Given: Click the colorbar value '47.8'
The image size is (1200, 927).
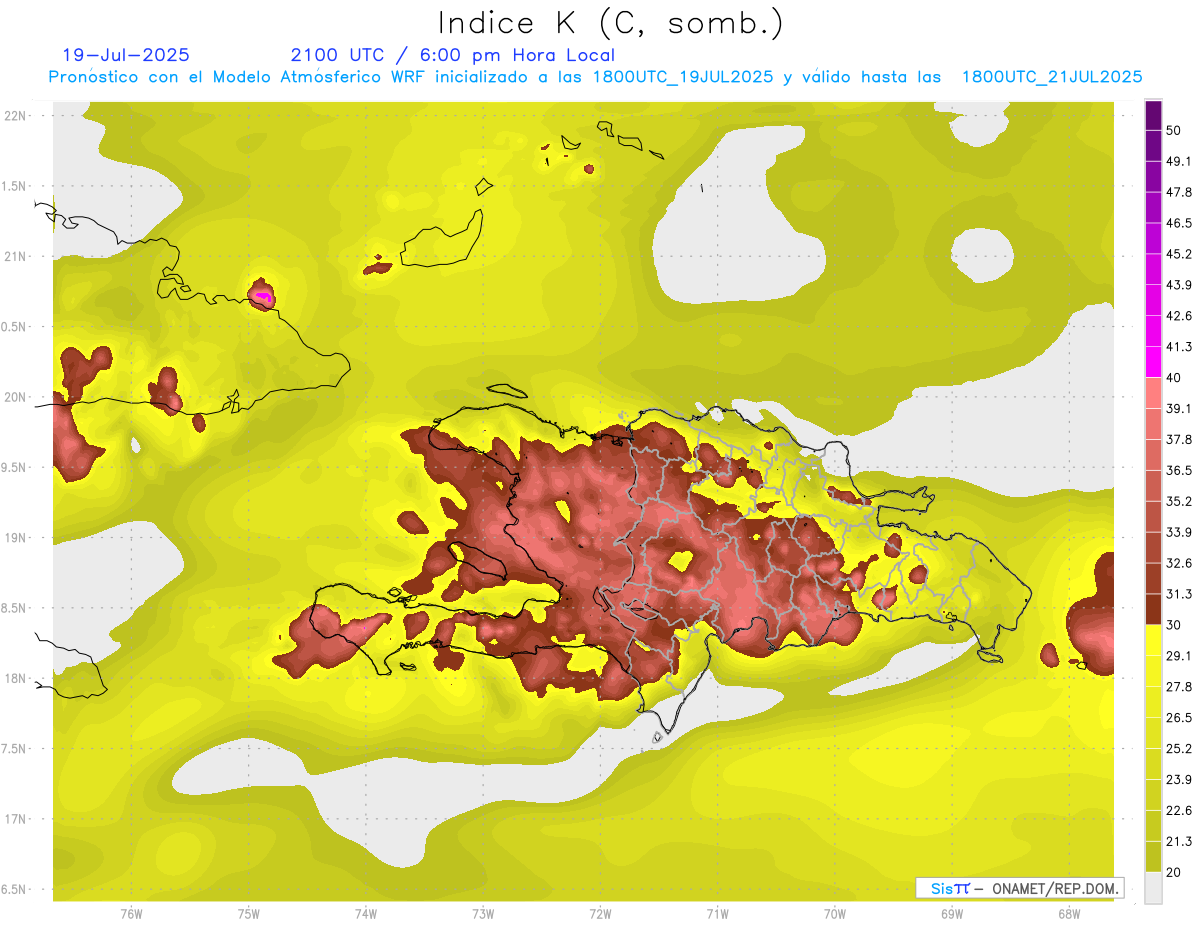Looking at the screenshot, I should (x=1179, y=192).
